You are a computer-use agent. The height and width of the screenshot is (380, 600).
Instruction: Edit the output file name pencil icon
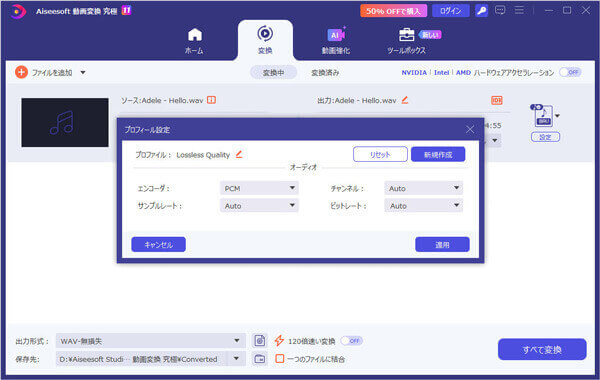[x=405, y=100]
